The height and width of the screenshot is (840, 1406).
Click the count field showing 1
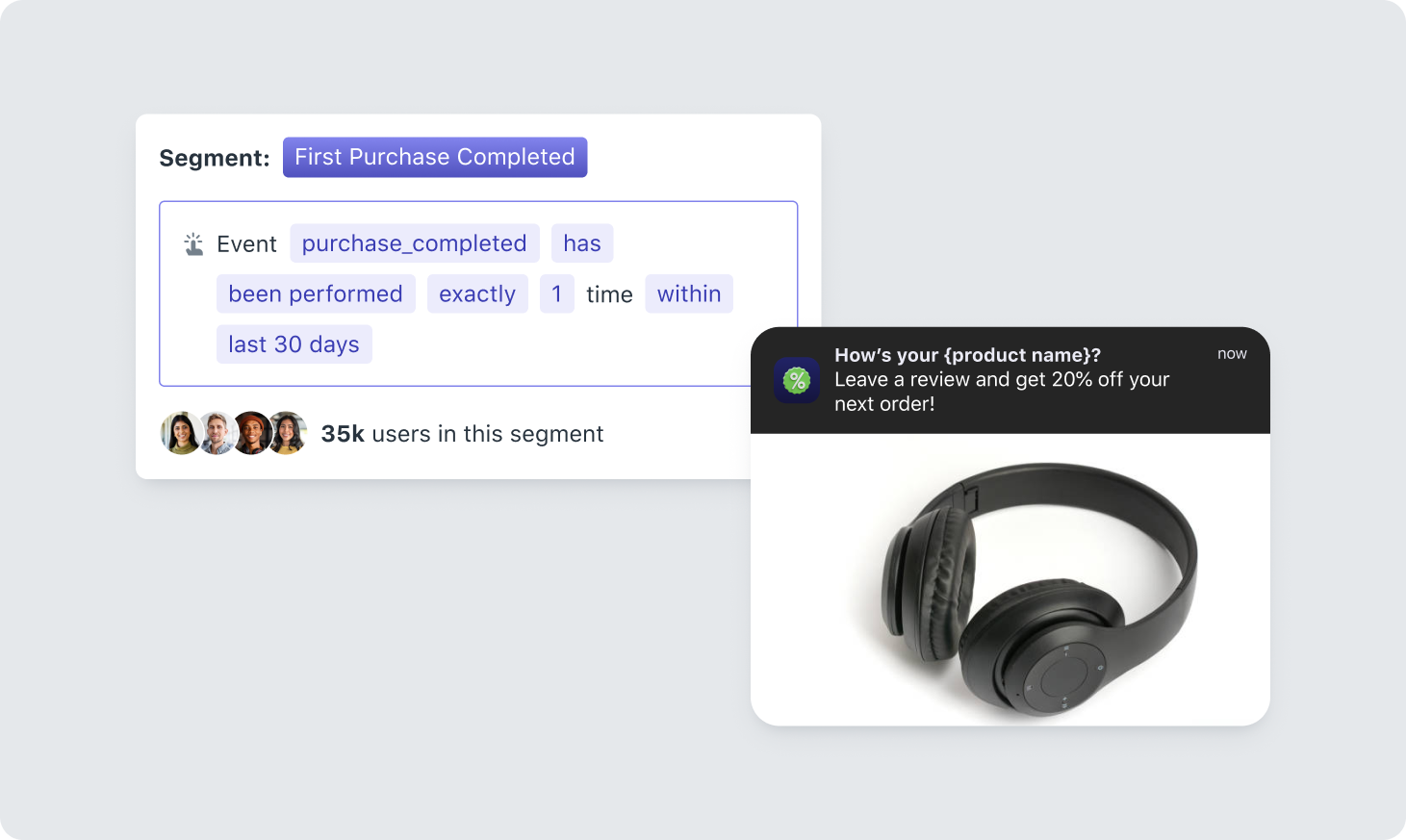click(x=556, y=294)
